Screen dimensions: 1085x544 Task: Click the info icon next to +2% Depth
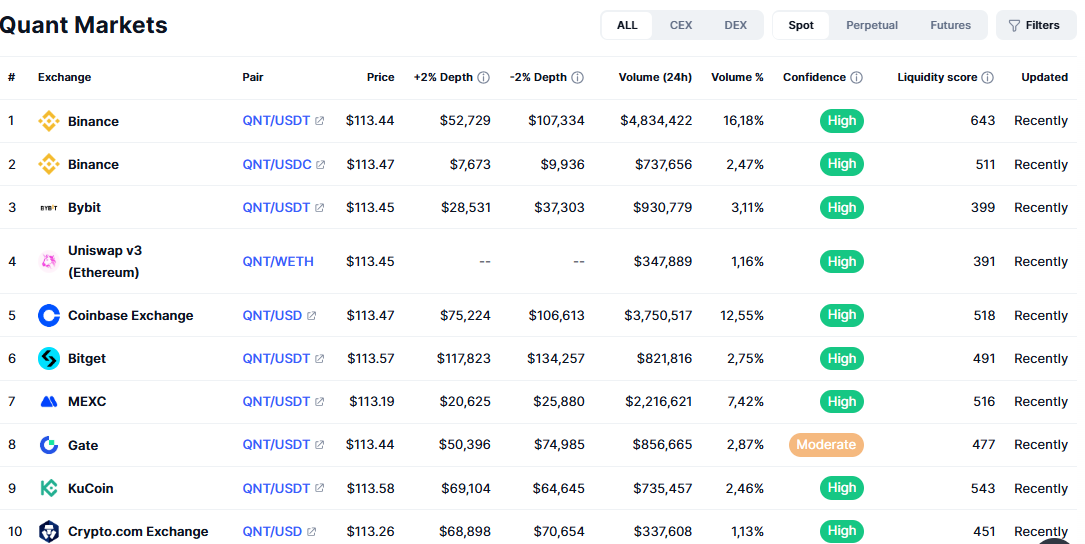pos(484,78)
